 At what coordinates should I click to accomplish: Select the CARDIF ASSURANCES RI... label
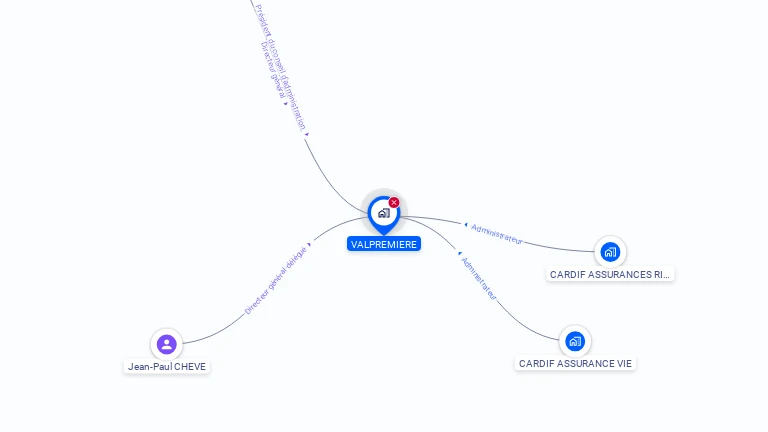610,274
